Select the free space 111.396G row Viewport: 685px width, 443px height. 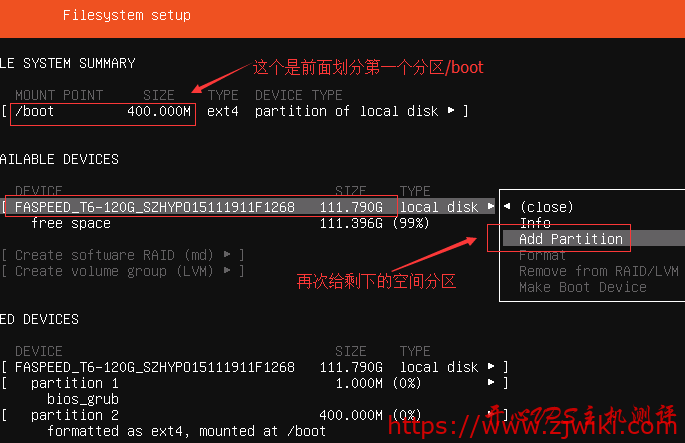230,223
